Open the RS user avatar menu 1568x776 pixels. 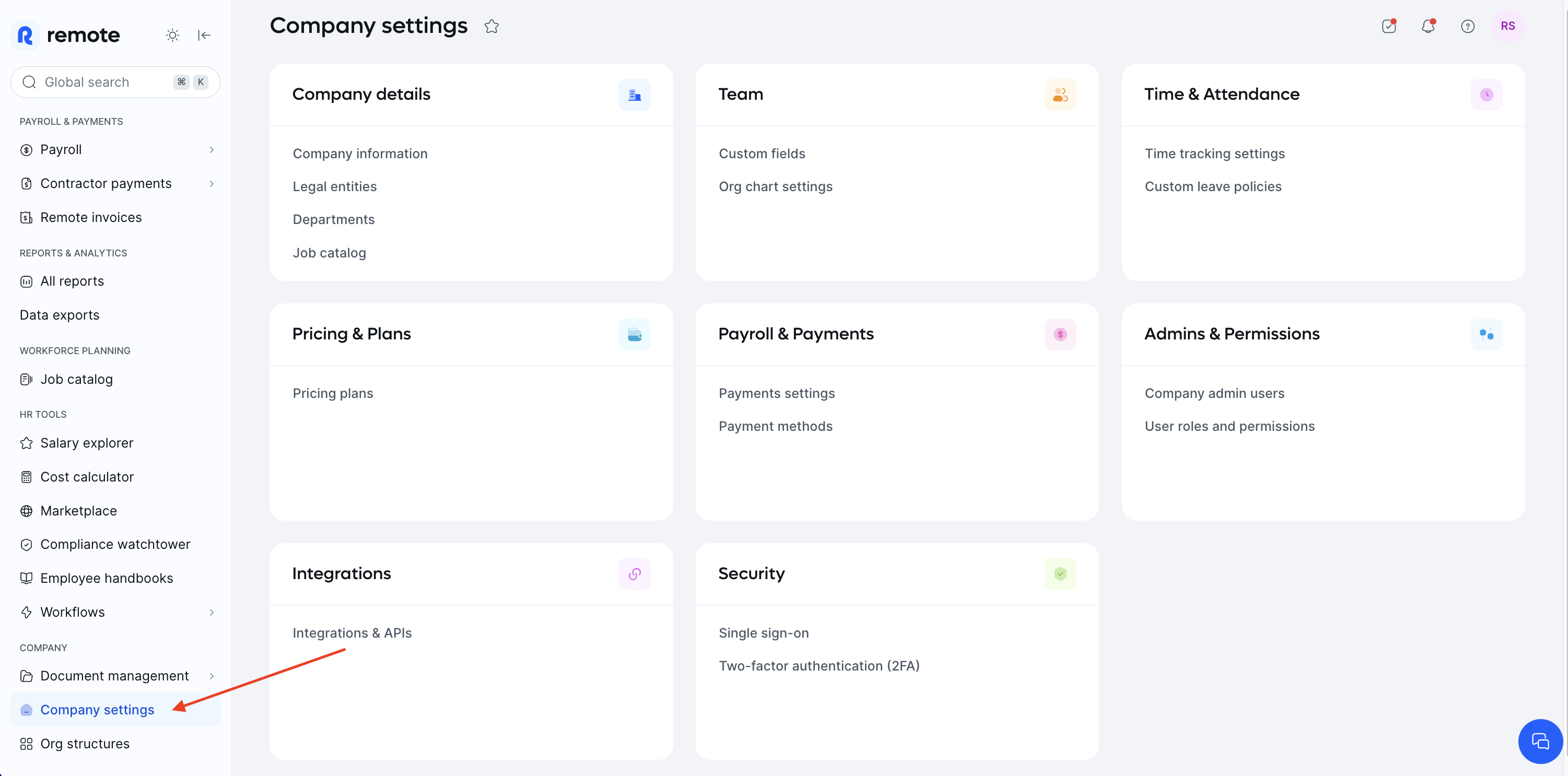[x=1507, y=26]
